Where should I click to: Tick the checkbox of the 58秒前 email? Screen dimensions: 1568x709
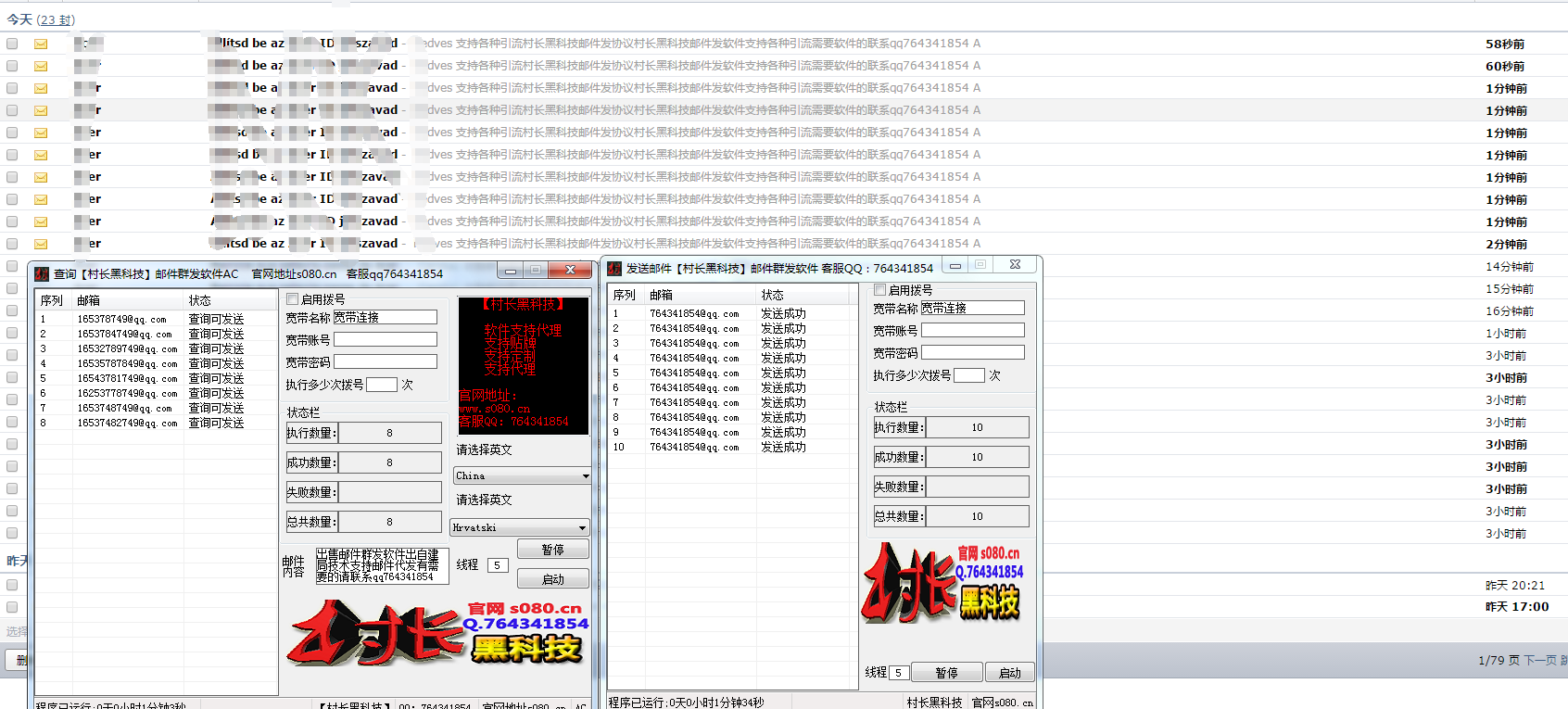(x=12, y=44)
